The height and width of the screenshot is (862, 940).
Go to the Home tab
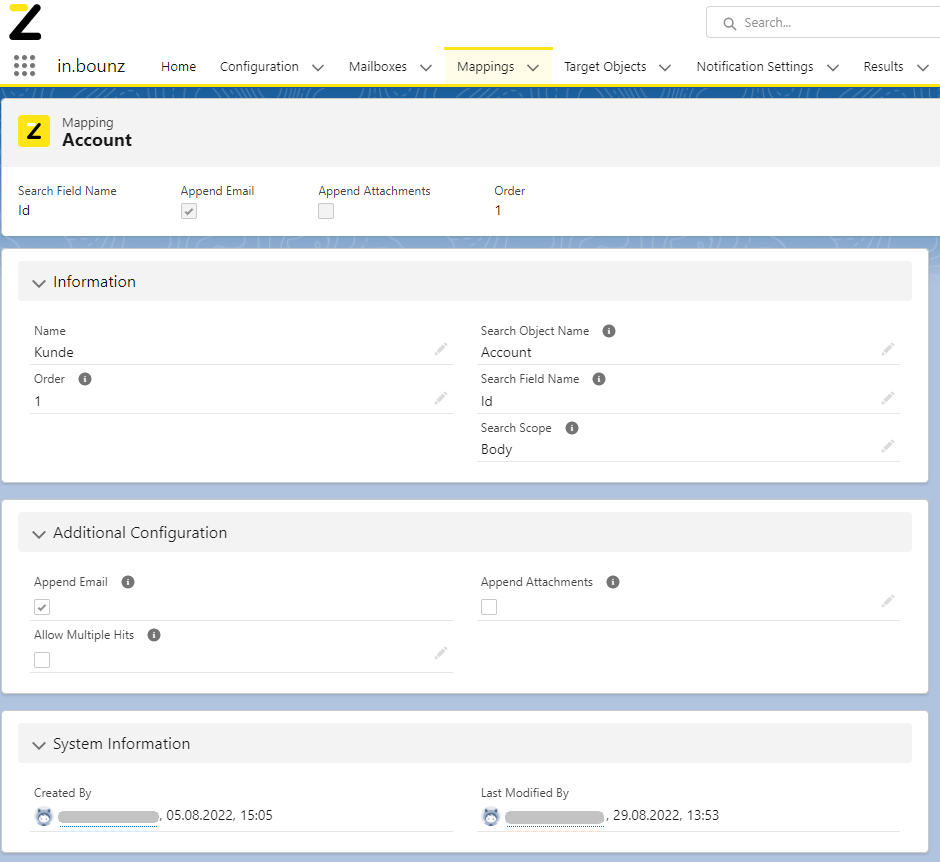point(178,67)
